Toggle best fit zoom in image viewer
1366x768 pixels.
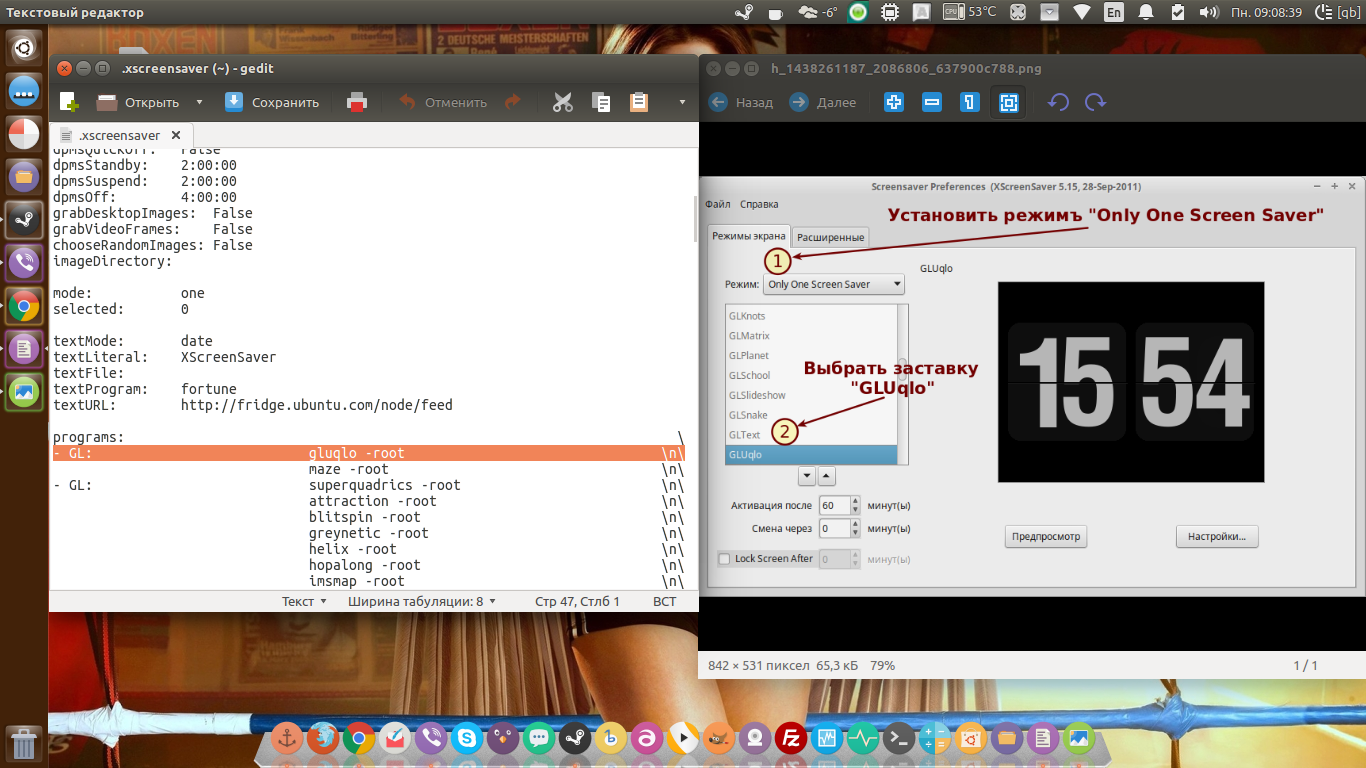(x=1008, y=102)
